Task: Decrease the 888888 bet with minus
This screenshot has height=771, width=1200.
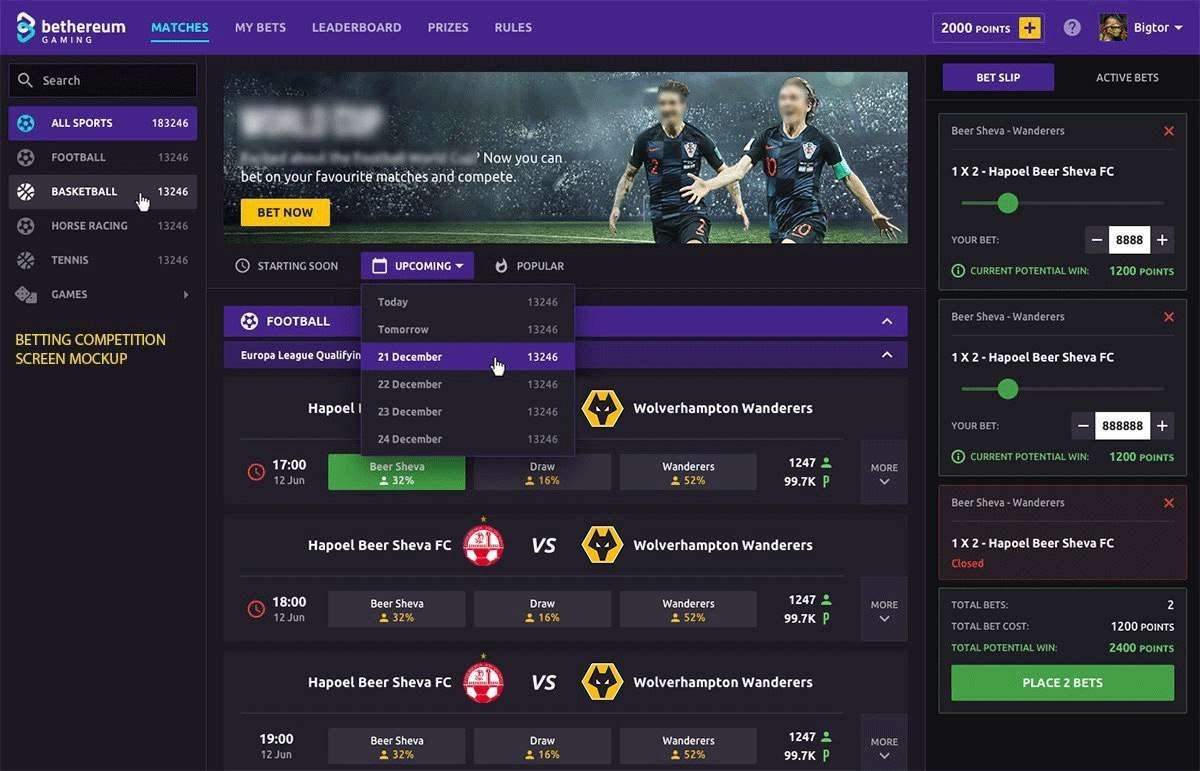Action: coord(1083,426)
